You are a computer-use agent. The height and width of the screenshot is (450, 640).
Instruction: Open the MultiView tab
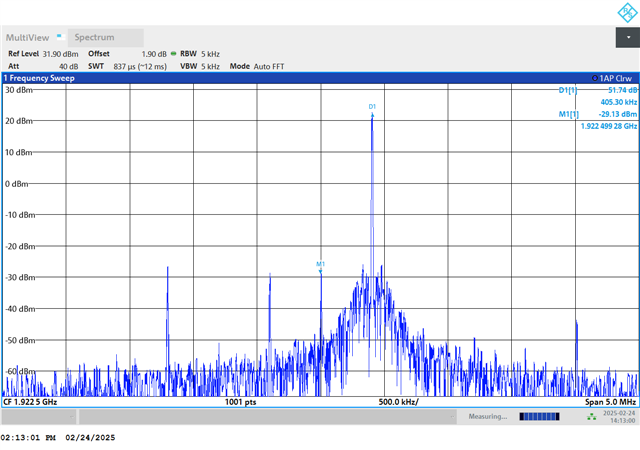point(27,38)
